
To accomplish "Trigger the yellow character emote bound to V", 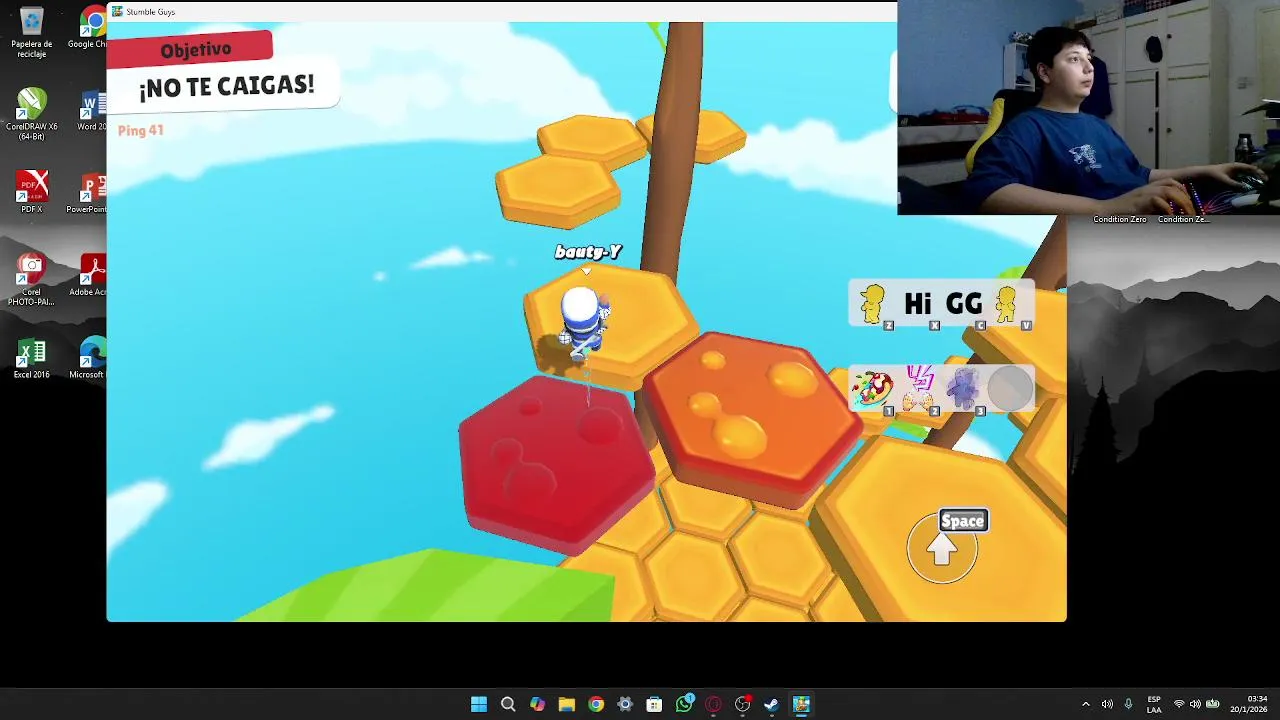I will pyautogui.click(x=1006, y=303).
